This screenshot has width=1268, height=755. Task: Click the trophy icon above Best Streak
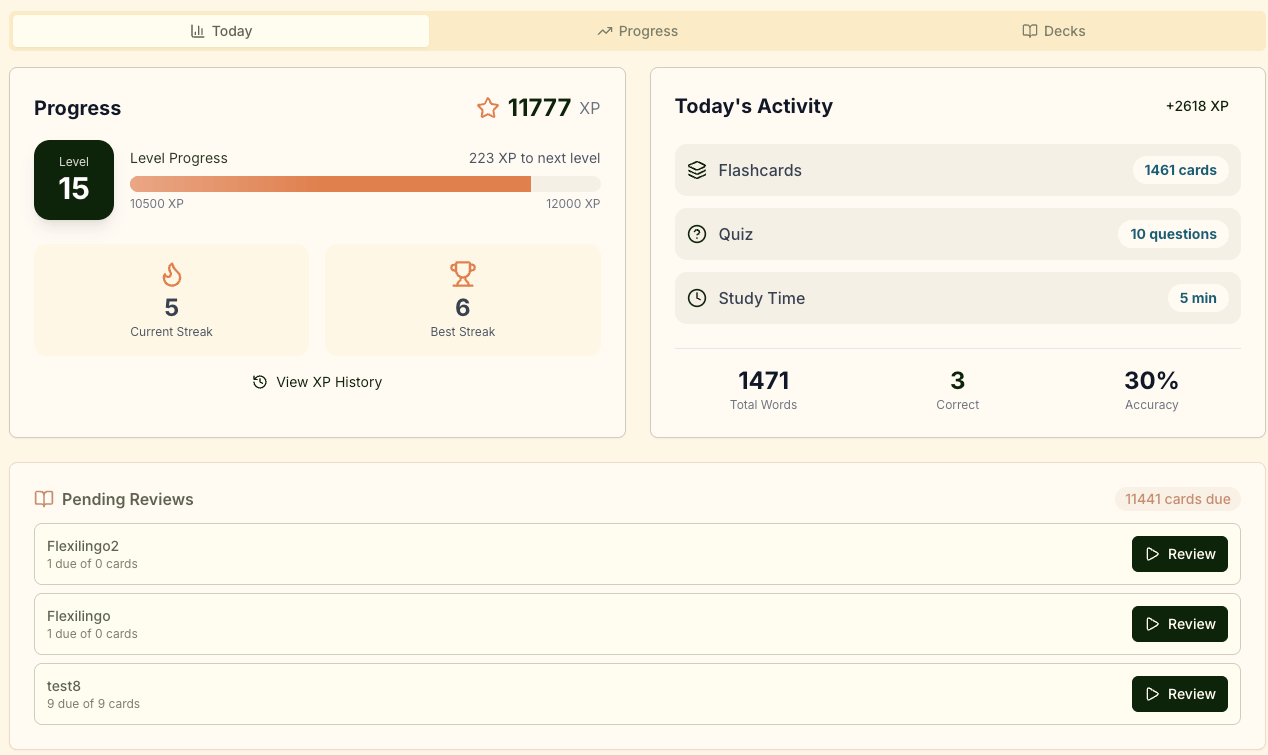click(x=462, y=274)
